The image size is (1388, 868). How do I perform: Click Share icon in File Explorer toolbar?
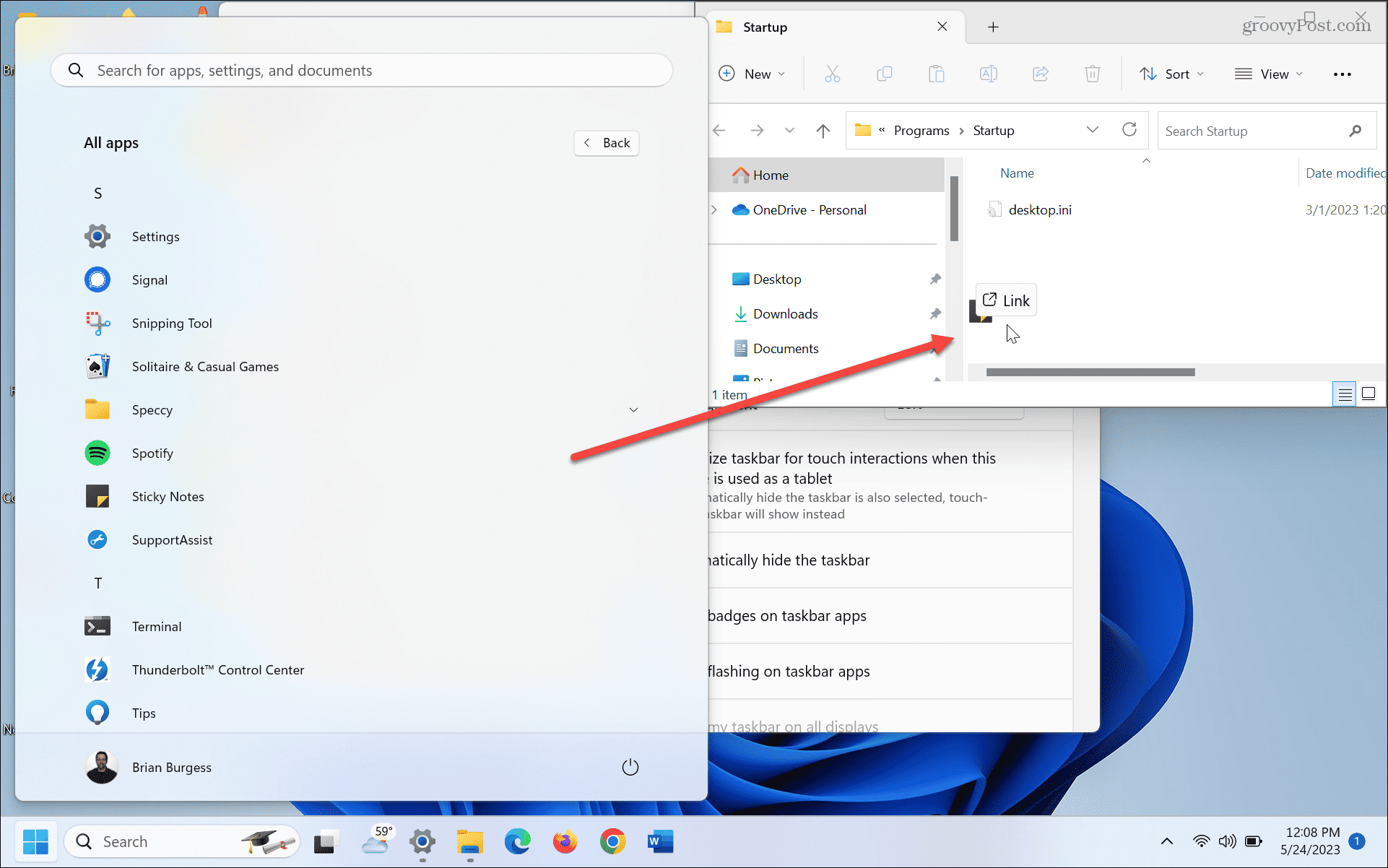[1041, 74]
